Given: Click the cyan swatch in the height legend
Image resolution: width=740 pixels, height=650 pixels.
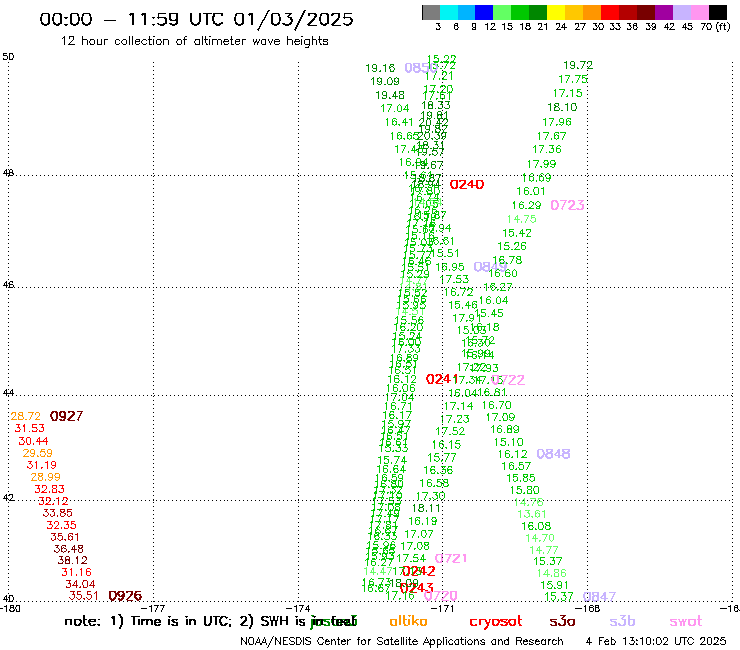Looking at the screenshot, I should click(448, 12).
